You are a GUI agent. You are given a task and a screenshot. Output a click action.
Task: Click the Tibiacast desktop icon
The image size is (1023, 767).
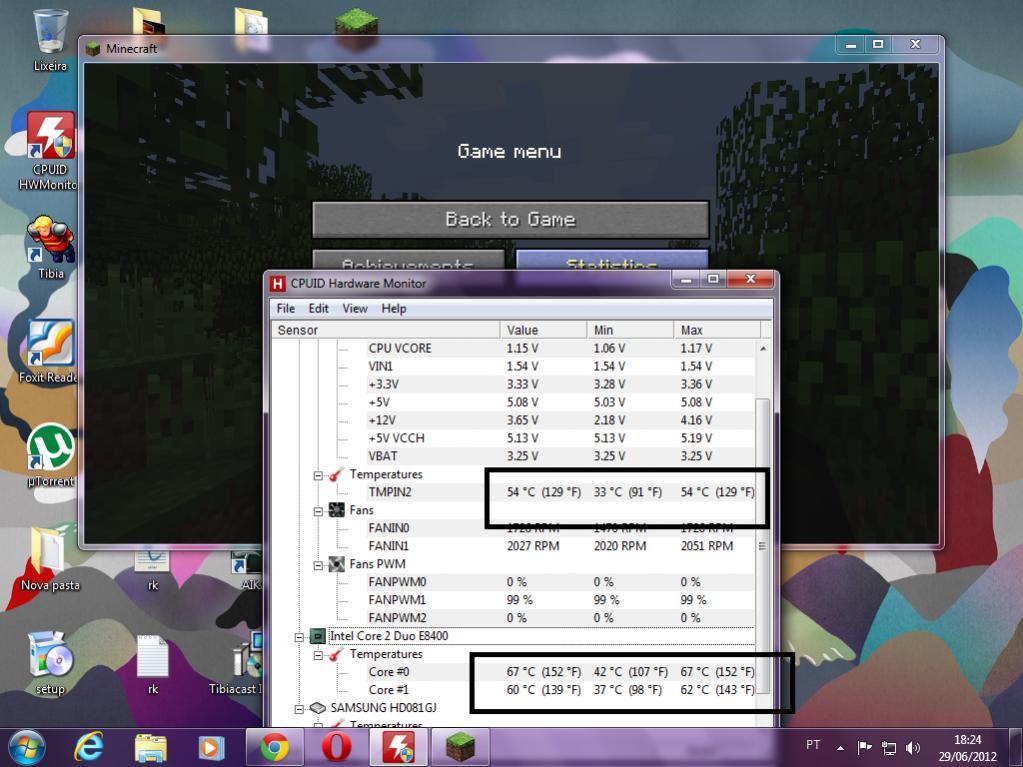[x=236, y=663]
